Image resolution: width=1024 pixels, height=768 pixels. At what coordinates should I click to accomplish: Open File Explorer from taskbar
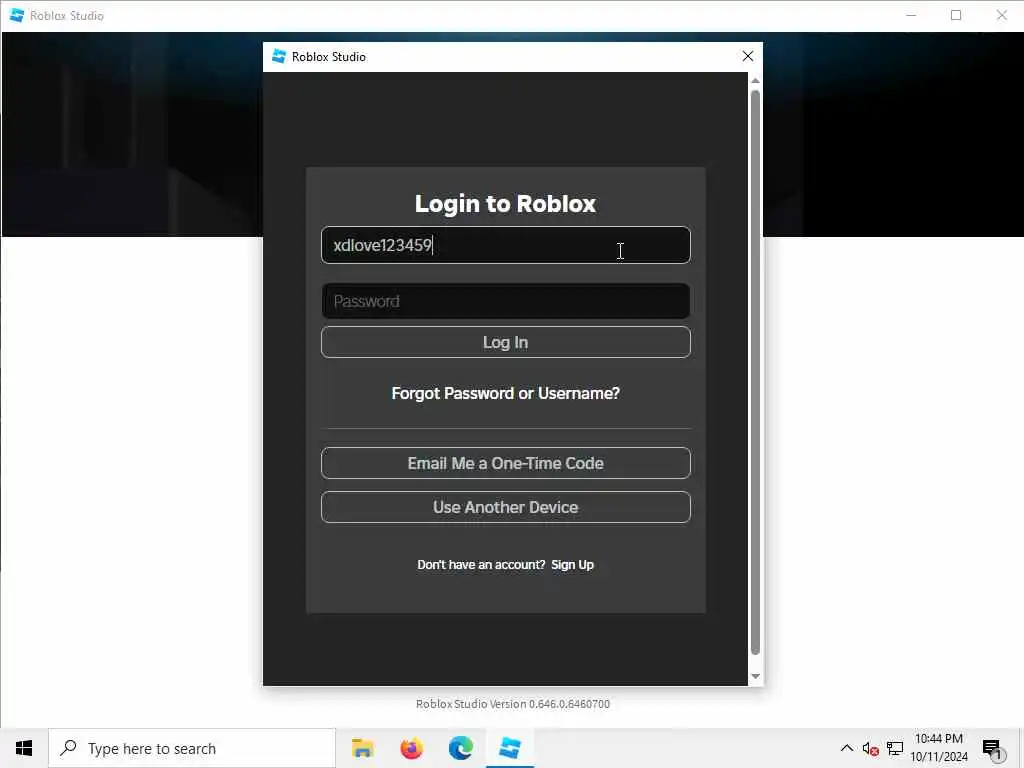click(362, 748)
